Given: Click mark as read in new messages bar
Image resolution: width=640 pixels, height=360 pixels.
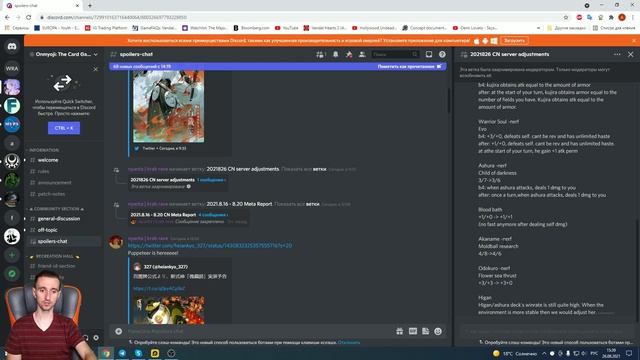Looking at the screenshot, I should coord(409,67).
